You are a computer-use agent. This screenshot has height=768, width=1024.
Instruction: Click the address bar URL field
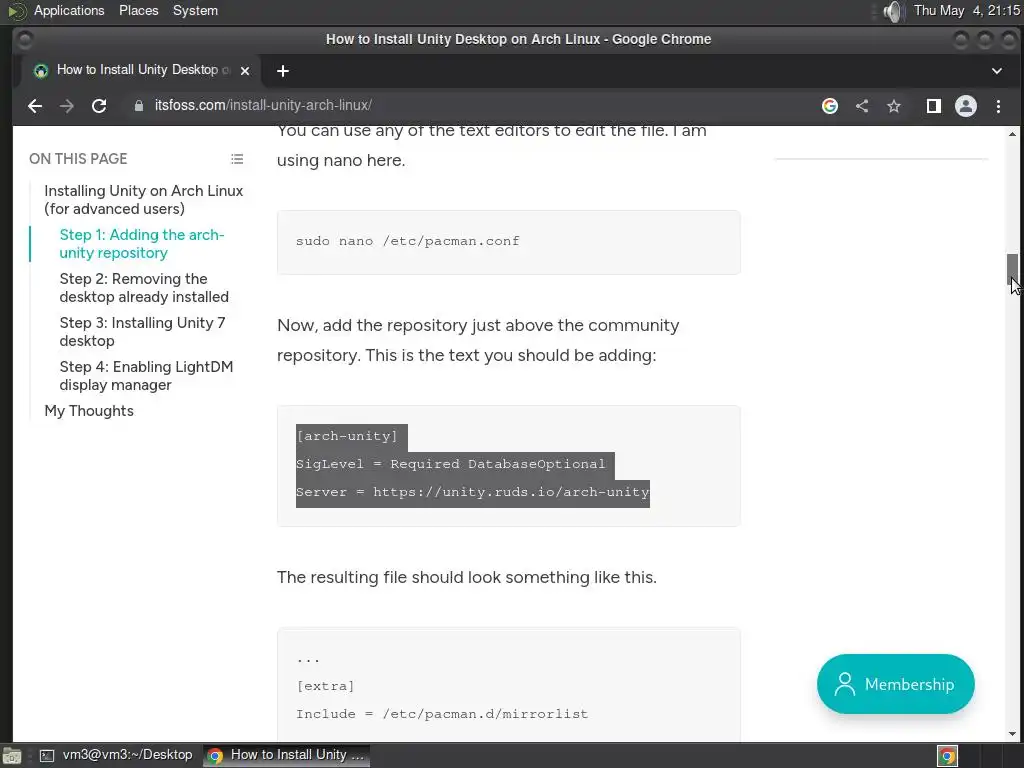pos(470,106)
